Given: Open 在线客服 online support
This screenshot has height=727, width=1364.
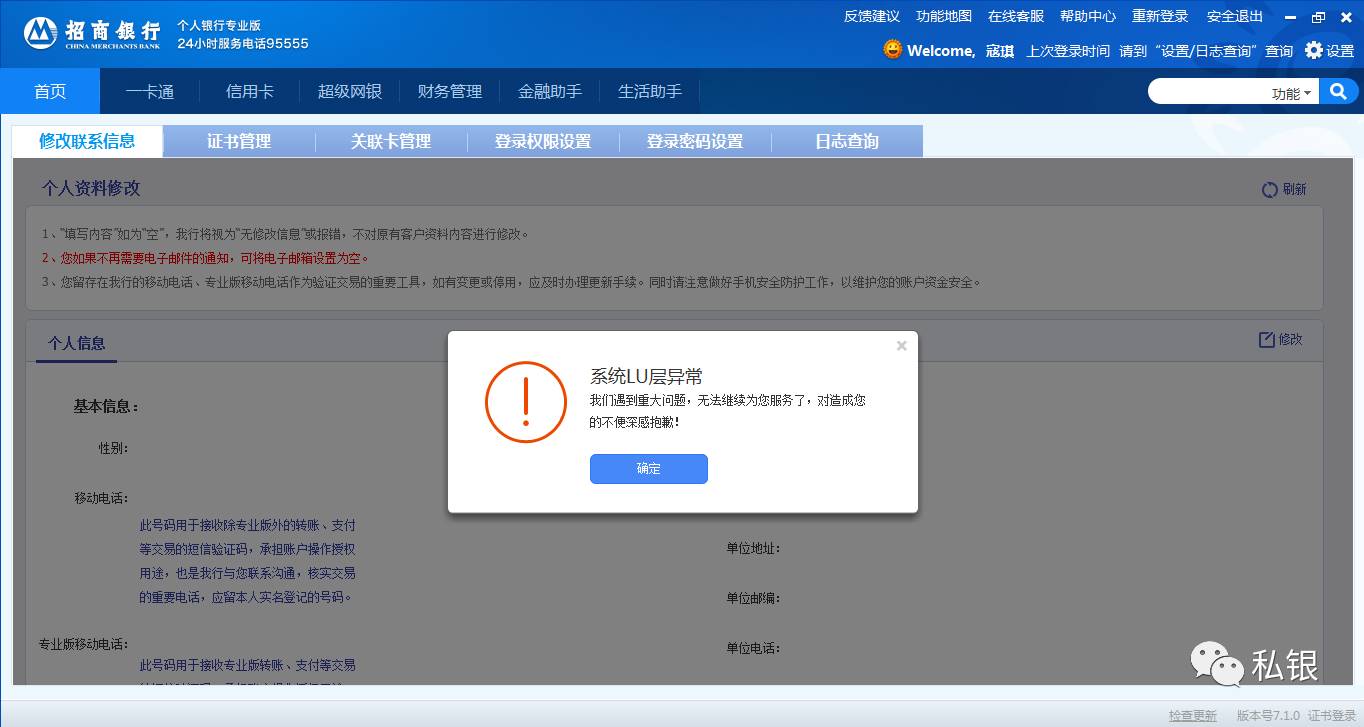Looking at the screenshot, I should pos(1016,16).
